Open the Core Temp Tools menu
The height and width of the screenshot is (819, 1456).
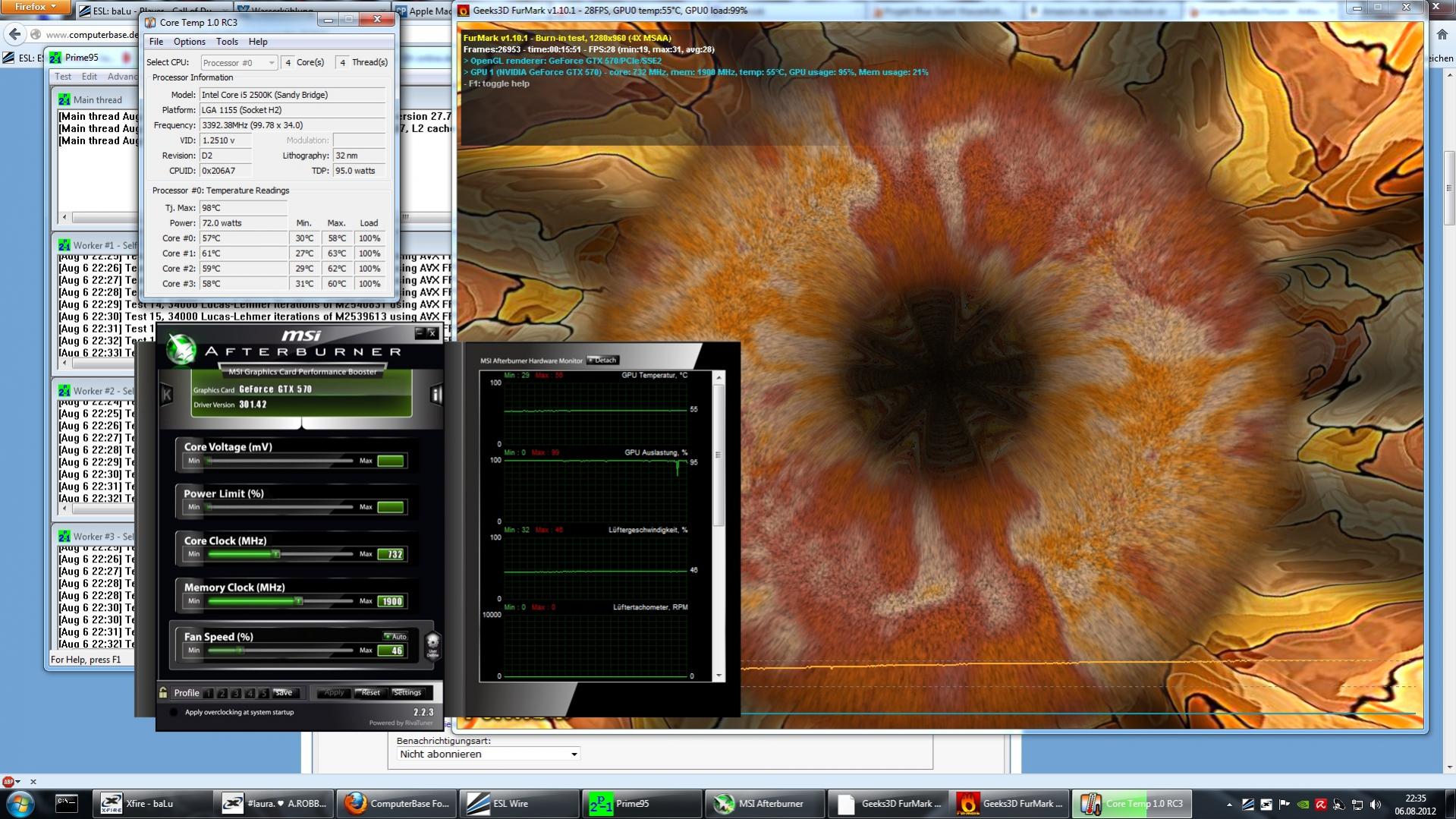click(227, 42)
